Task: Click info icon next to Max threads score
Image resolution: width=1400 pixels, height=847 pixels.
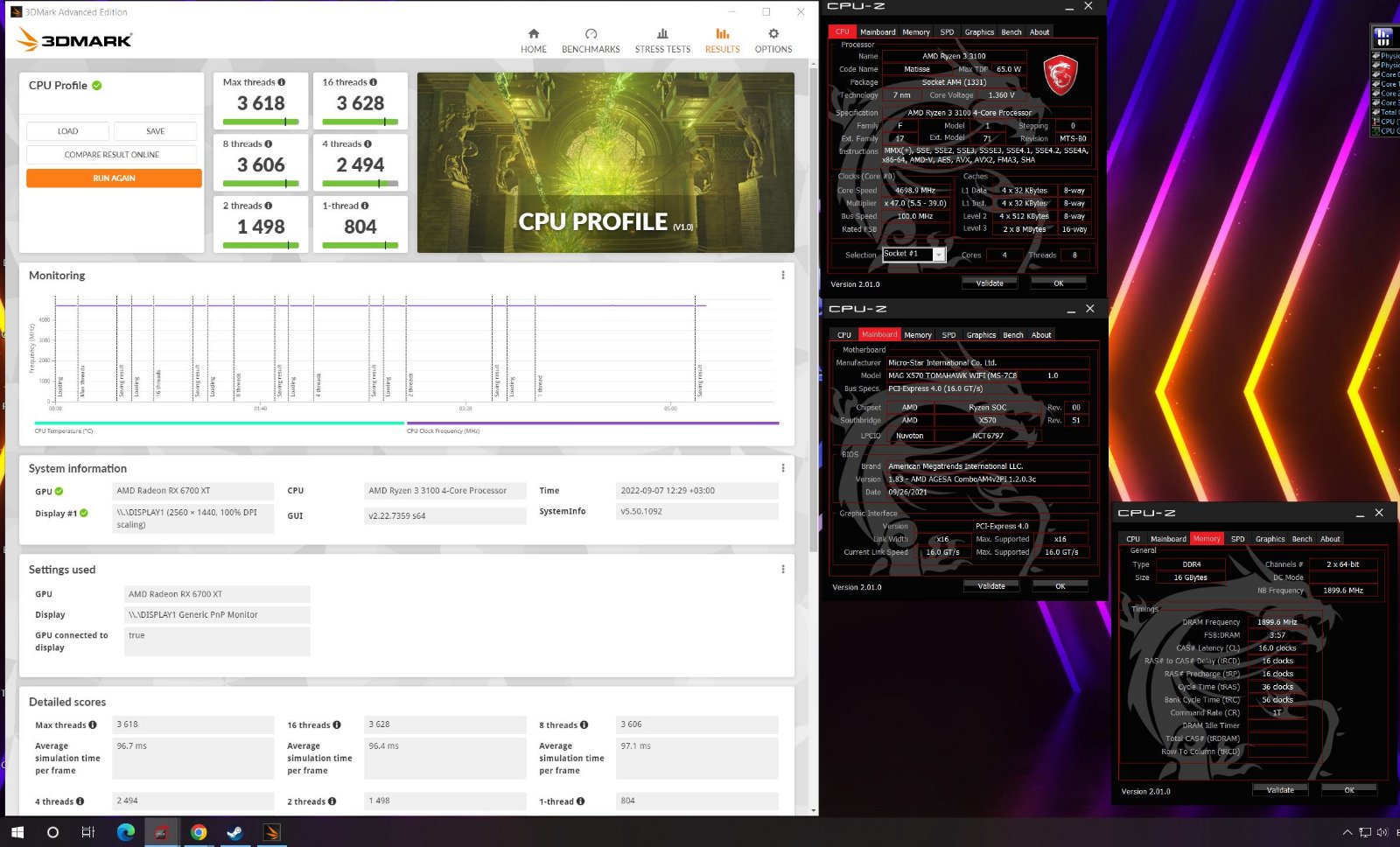Action: point(282,82)
